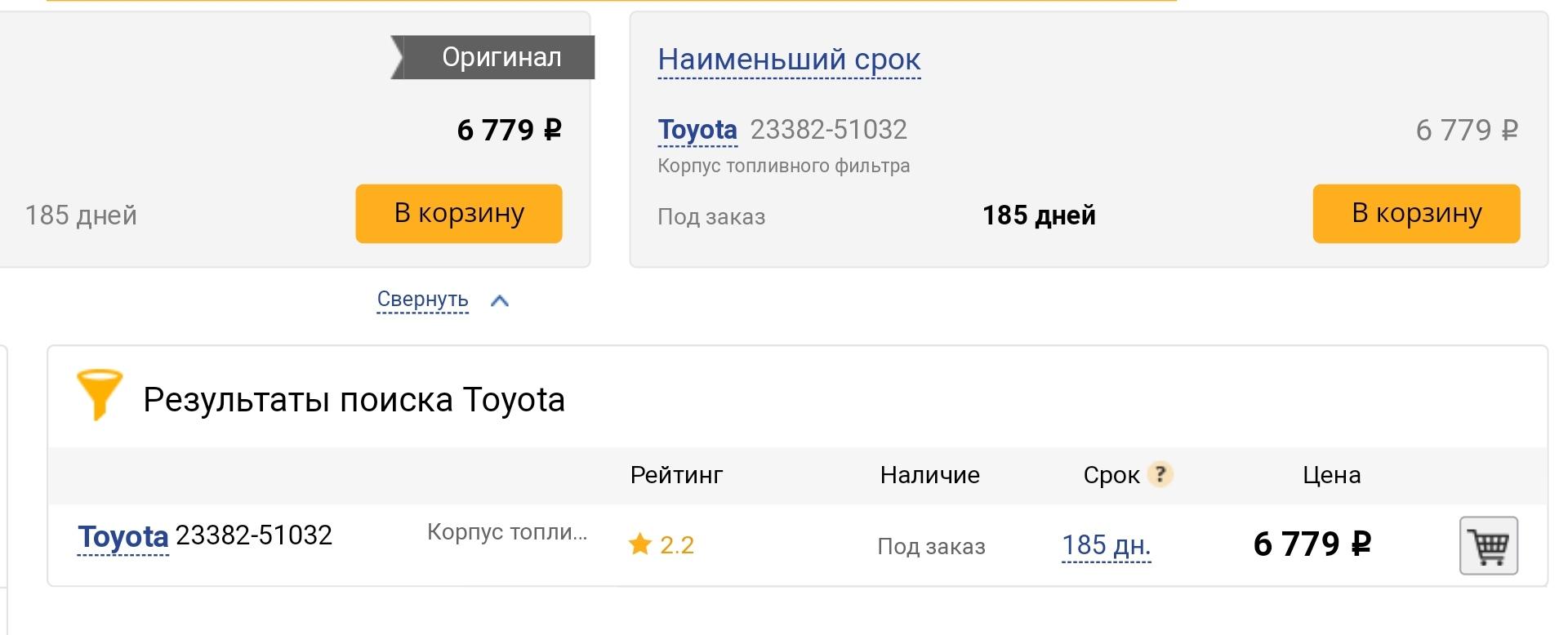Click the Наличие column header
The height and width of the screenshot is (635, 1568).
point(929,475)
